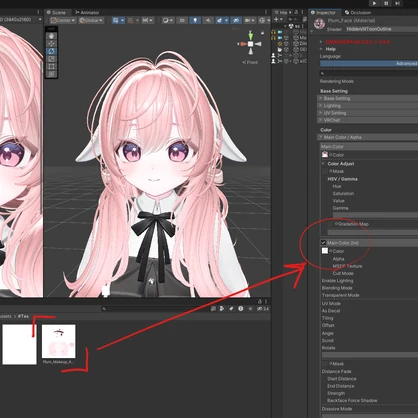Open the Hierarchy tab
The width and height of the screenshot is (418, 418).
(x=281, y=12)
